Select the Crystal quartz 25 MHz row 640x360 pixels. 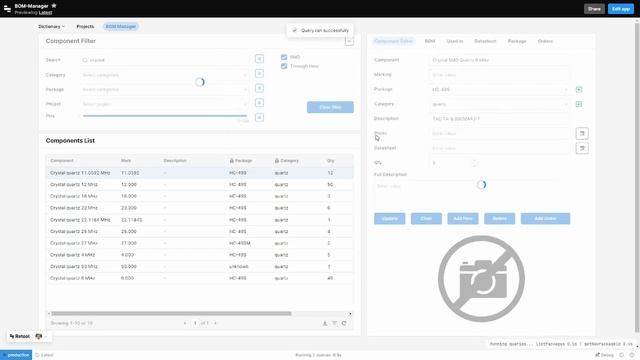pos(200,231)
